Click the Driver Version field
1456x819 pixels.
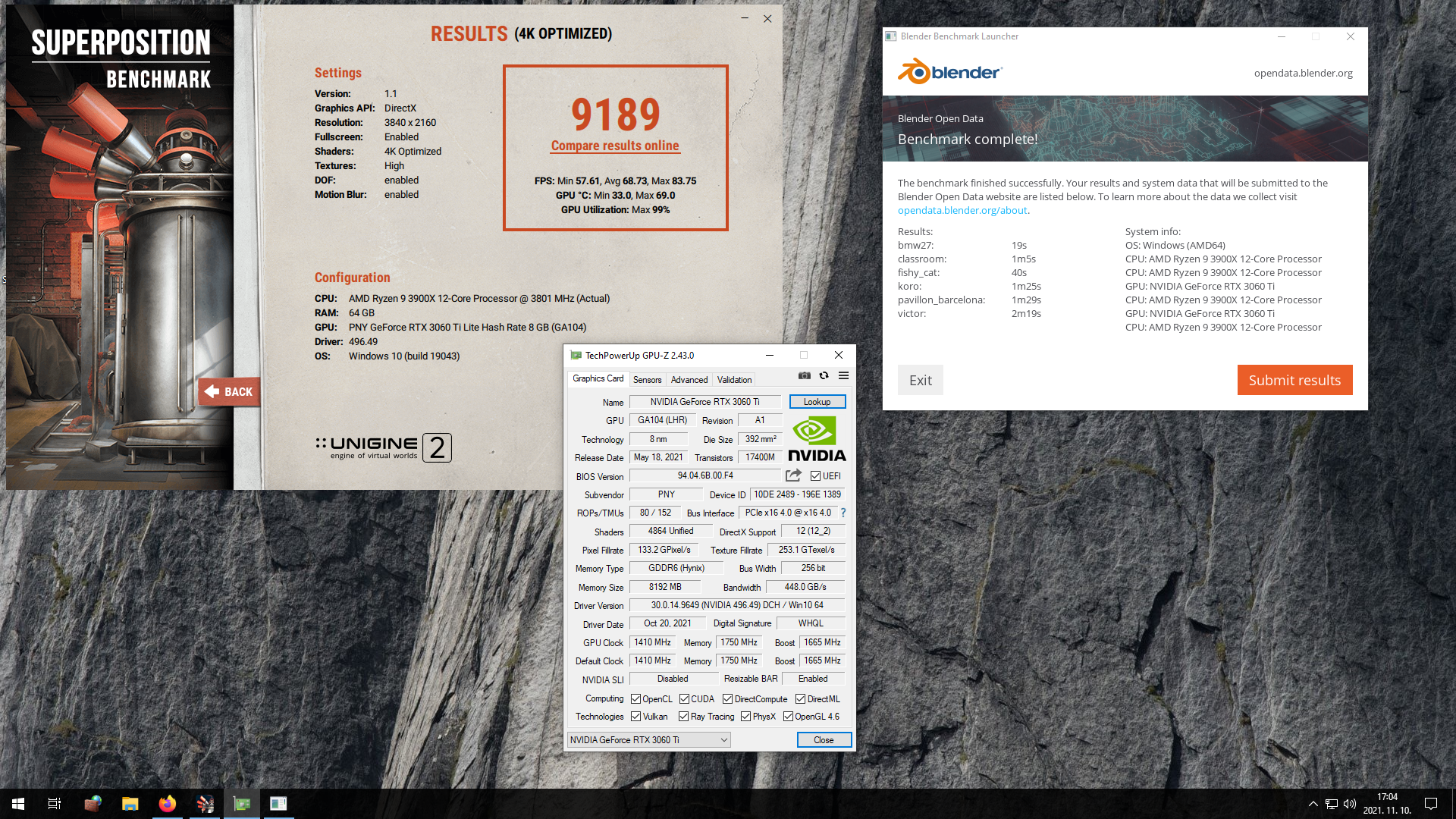[x=736, y=605]
